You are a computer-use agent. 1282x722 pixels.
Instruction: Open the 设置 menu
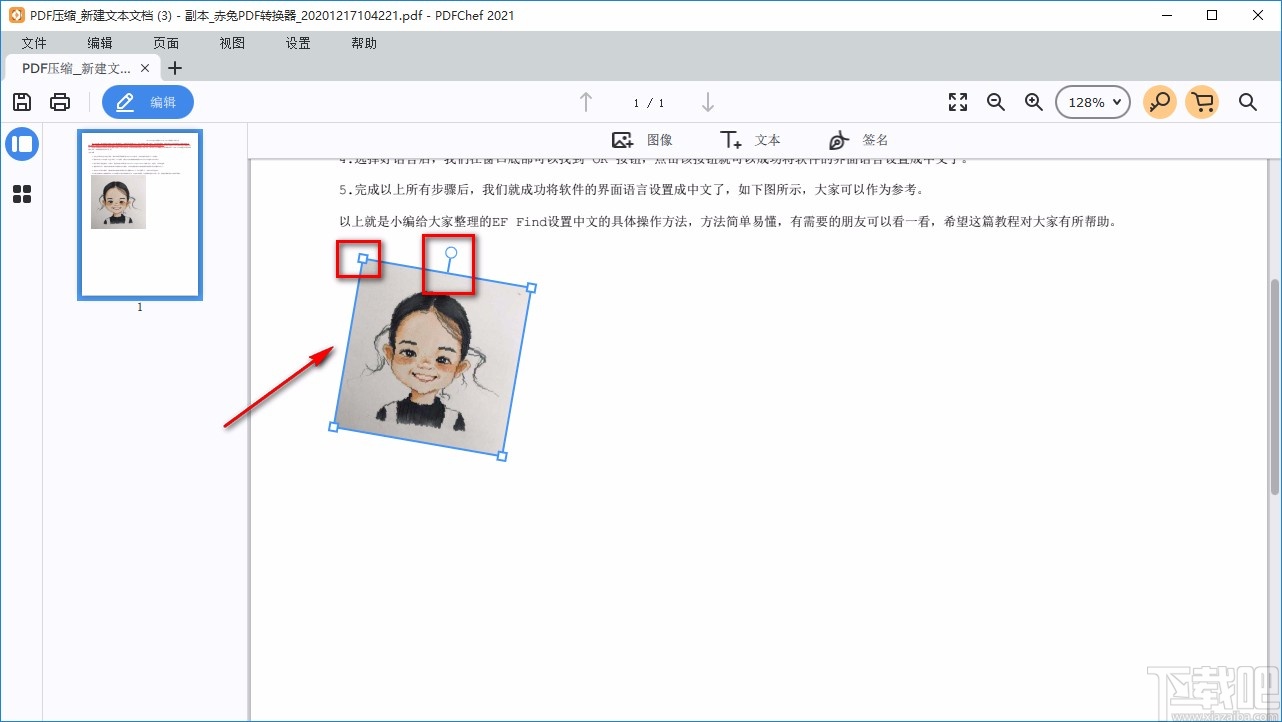point(297,43)
